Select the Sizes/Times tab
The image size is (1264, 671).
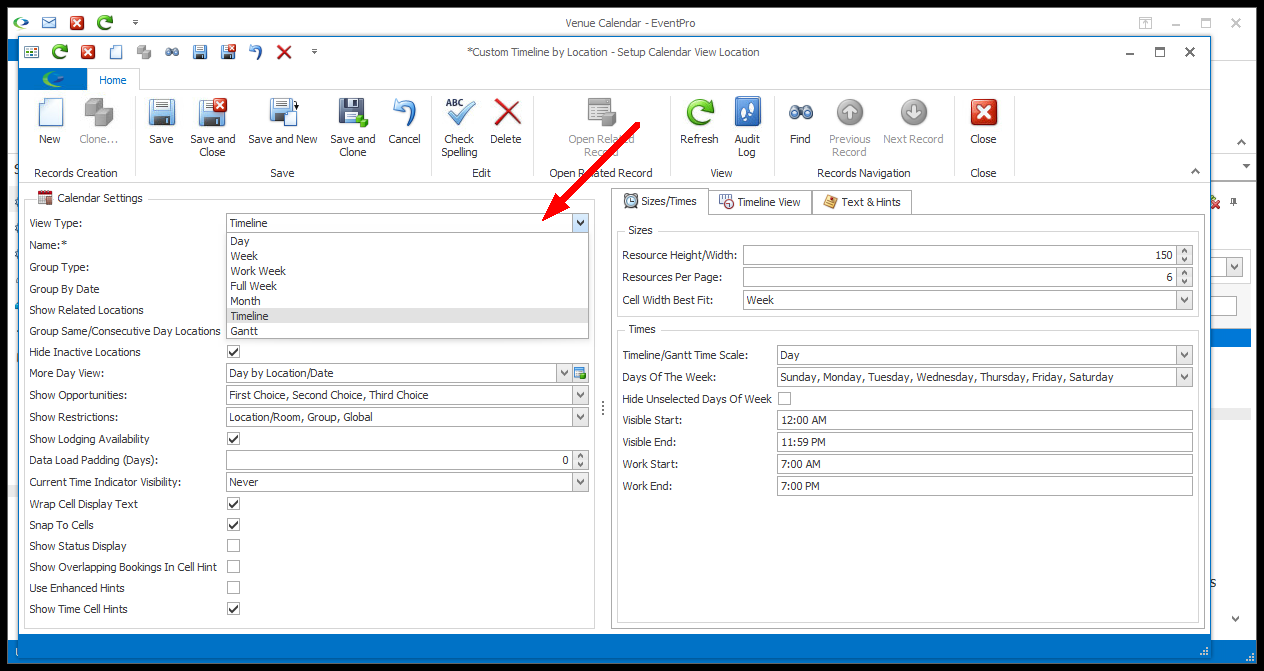[x=660, y=201]
